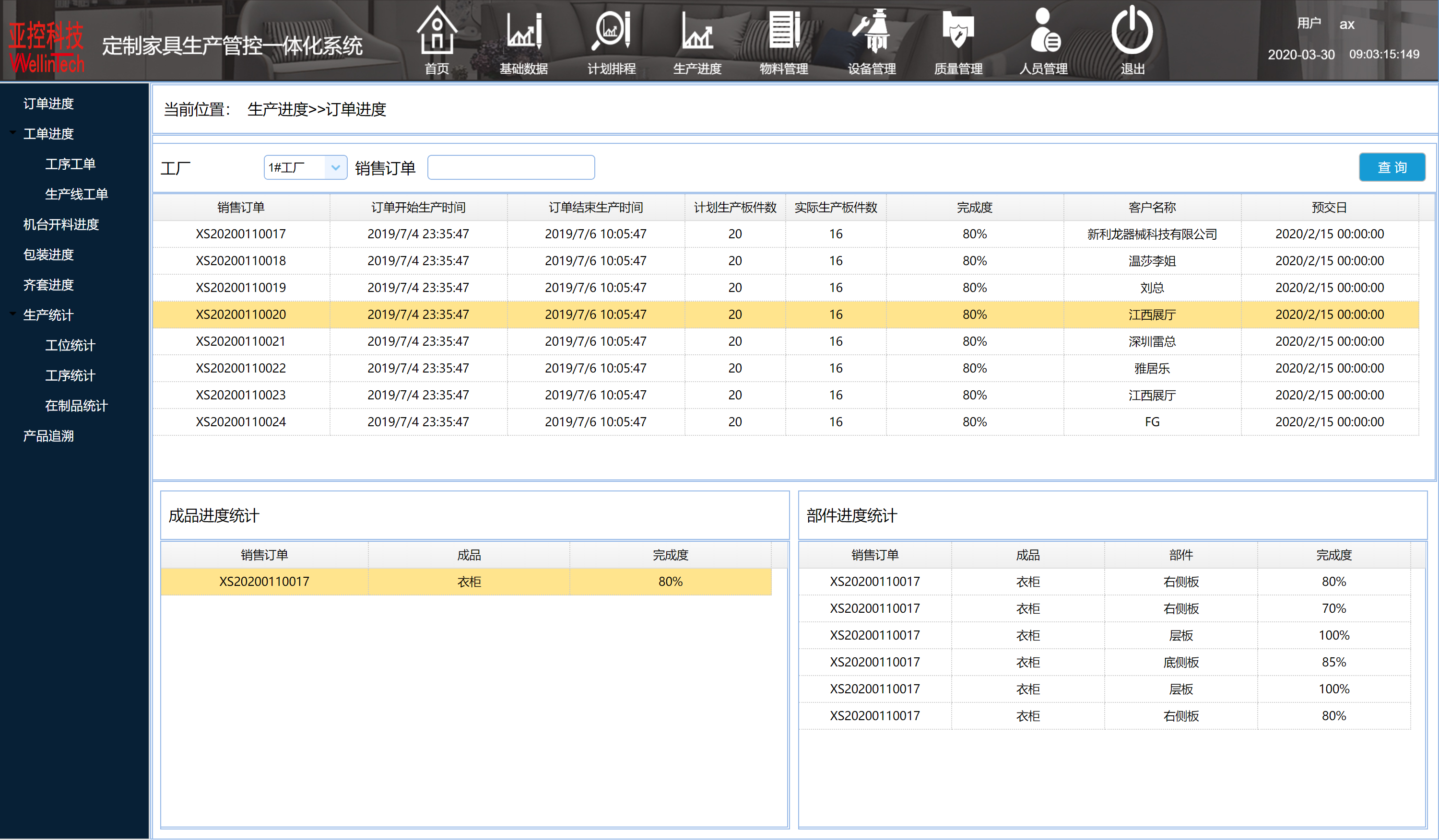
Task: Collapse the 工单进度 tree node
Action: click(x=12, y=133)
